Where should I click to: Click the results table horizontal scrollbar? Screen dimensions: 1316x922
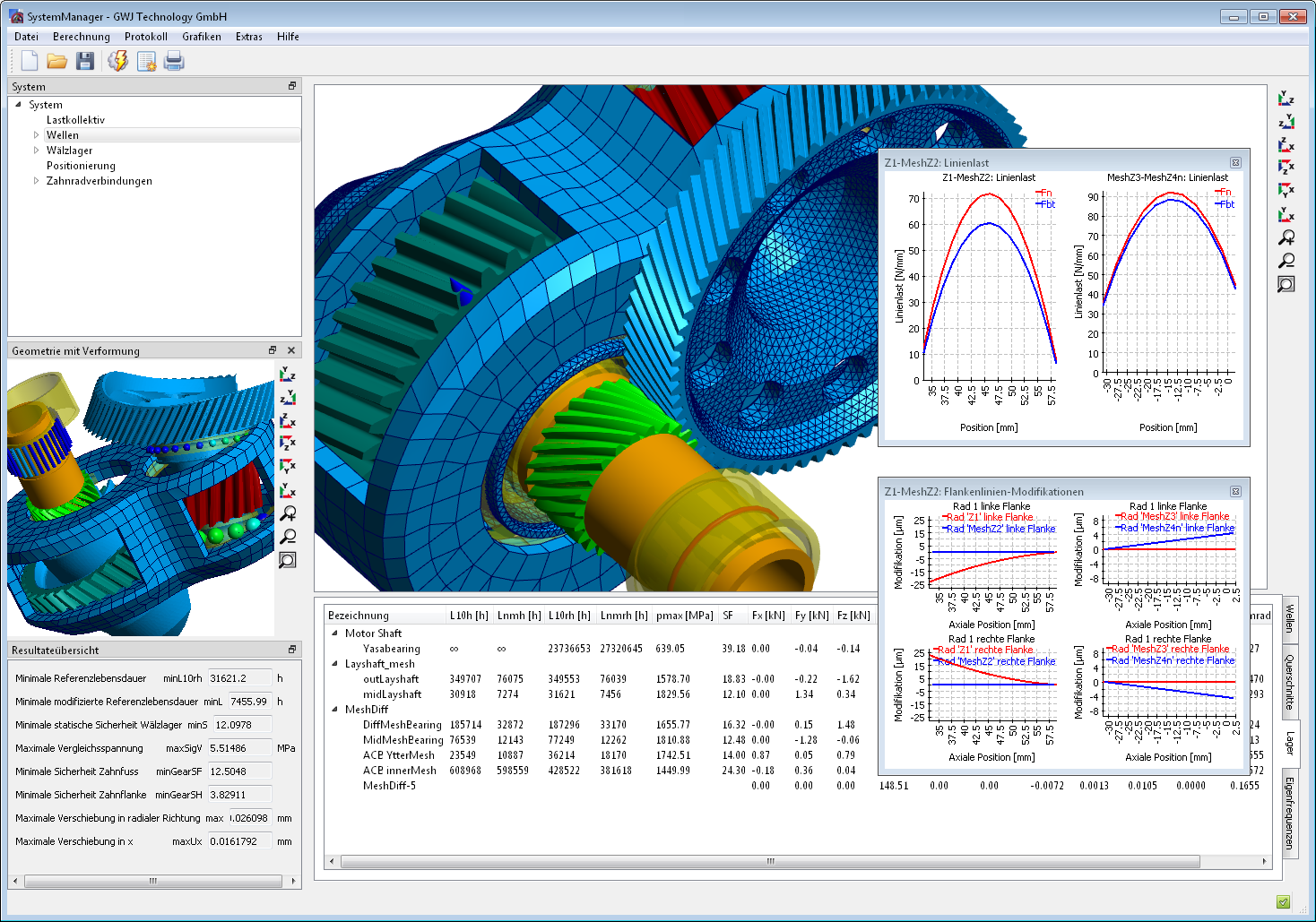769,862
